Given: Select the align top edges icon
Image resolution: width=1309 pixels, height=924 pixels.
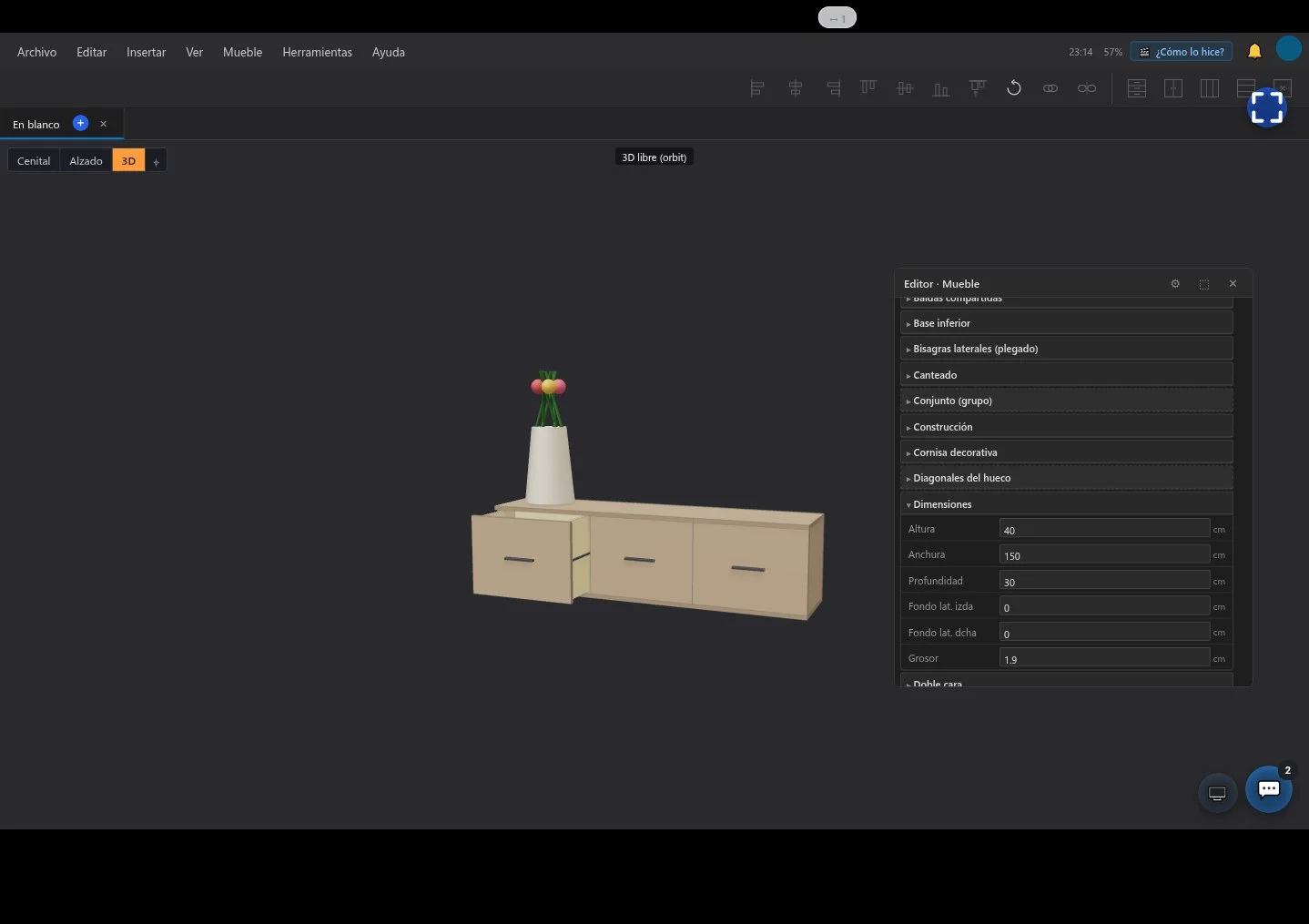Looking at the screenshot, I should click(868, 88).
